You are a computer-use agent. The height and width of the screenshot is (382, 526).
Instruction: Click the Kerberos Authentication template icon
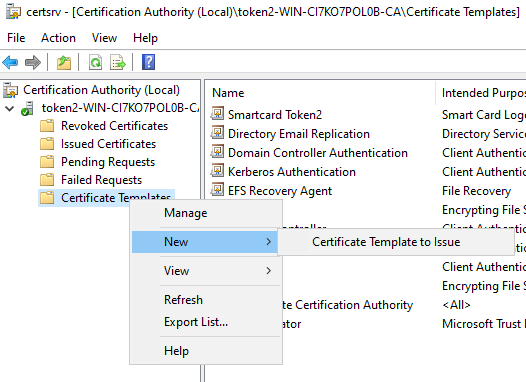pyautogui.click(x=217, y=170)
